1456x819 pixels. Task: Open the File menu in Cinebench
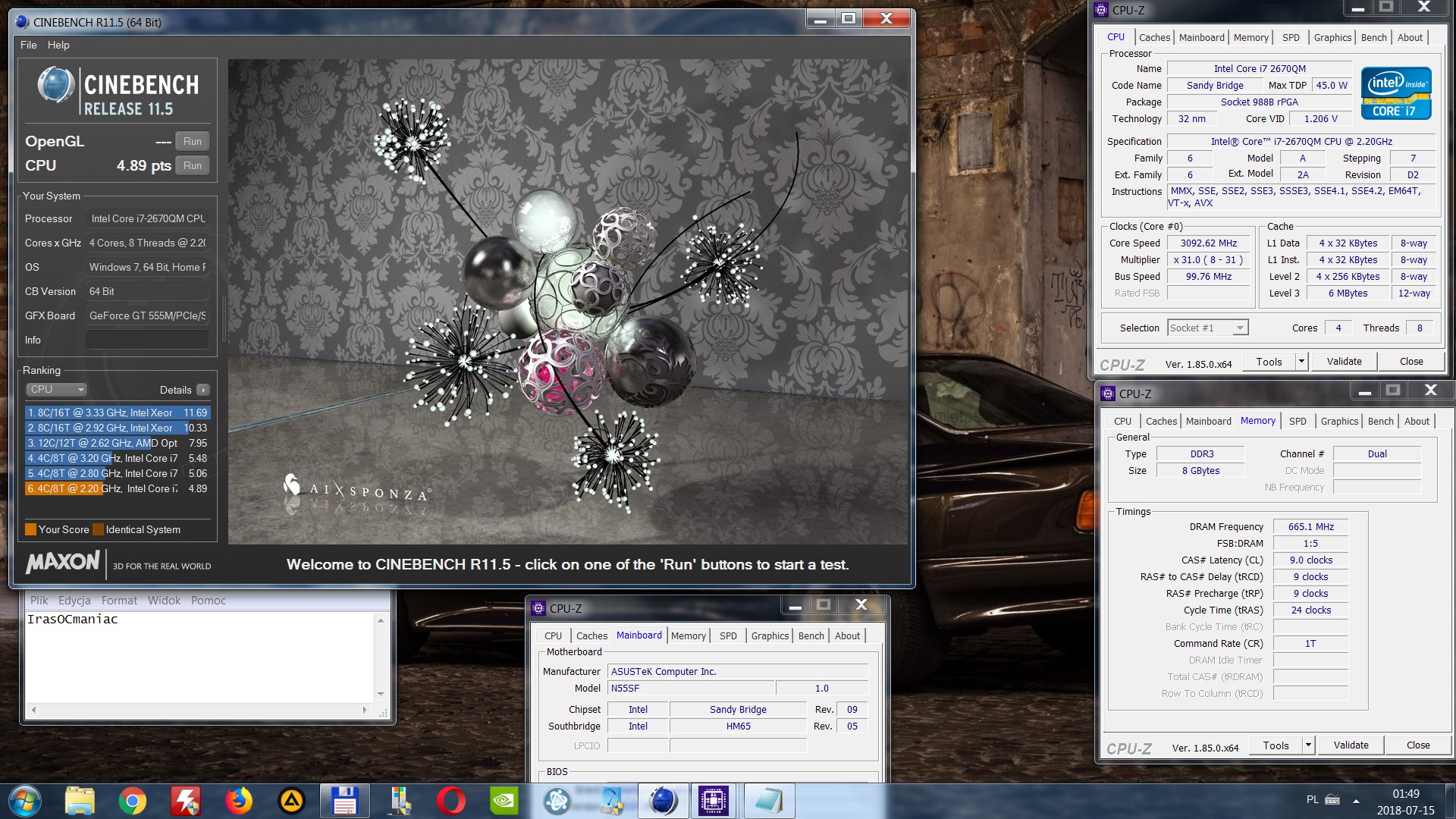(28, 45)
